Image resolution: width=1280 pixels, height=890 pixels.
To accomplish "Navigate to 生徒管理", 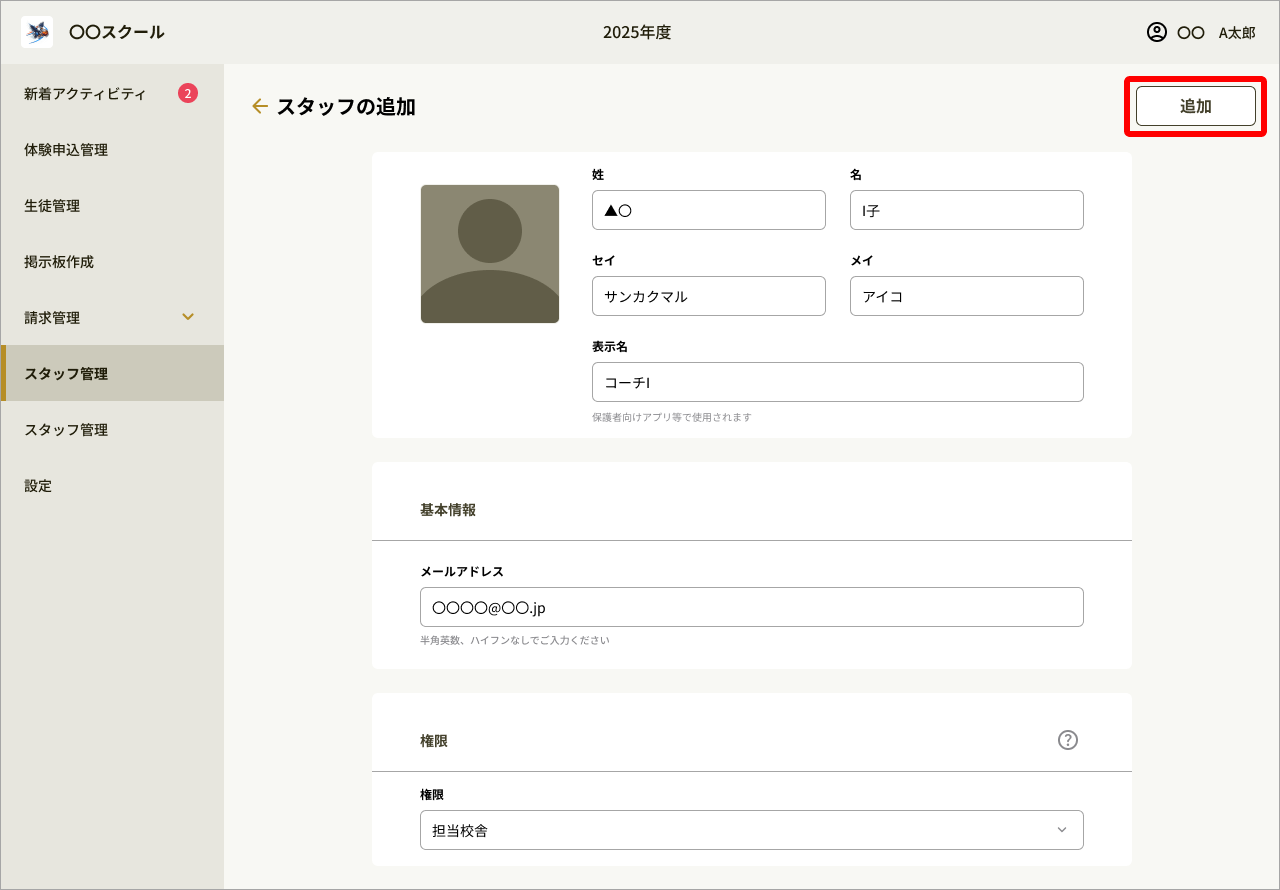I will click(x=52, y=206).
